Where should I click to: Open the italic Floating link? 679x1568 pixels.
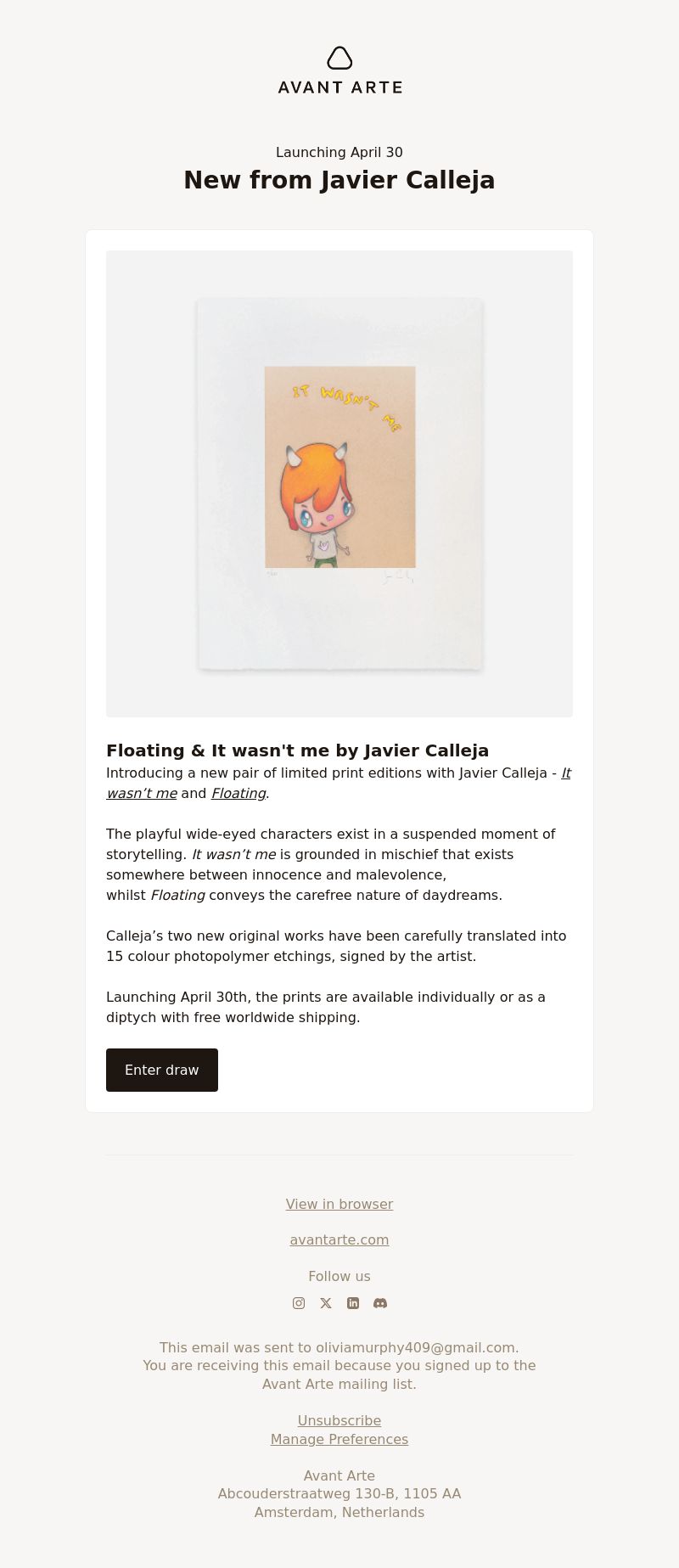[238, 793]
